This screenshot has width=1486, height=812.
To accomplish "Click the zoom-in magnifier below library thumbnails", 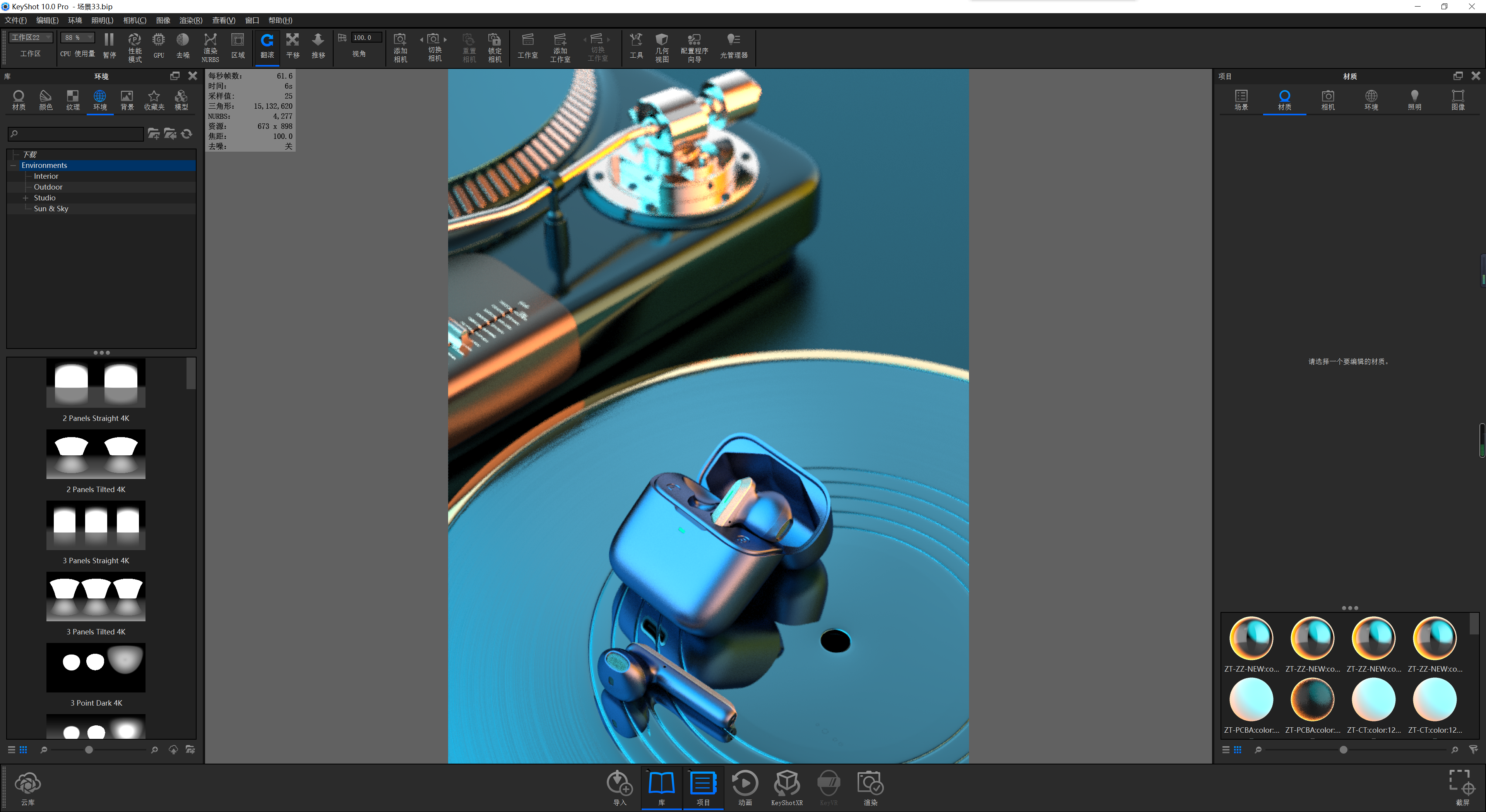I will coord(154,750).
